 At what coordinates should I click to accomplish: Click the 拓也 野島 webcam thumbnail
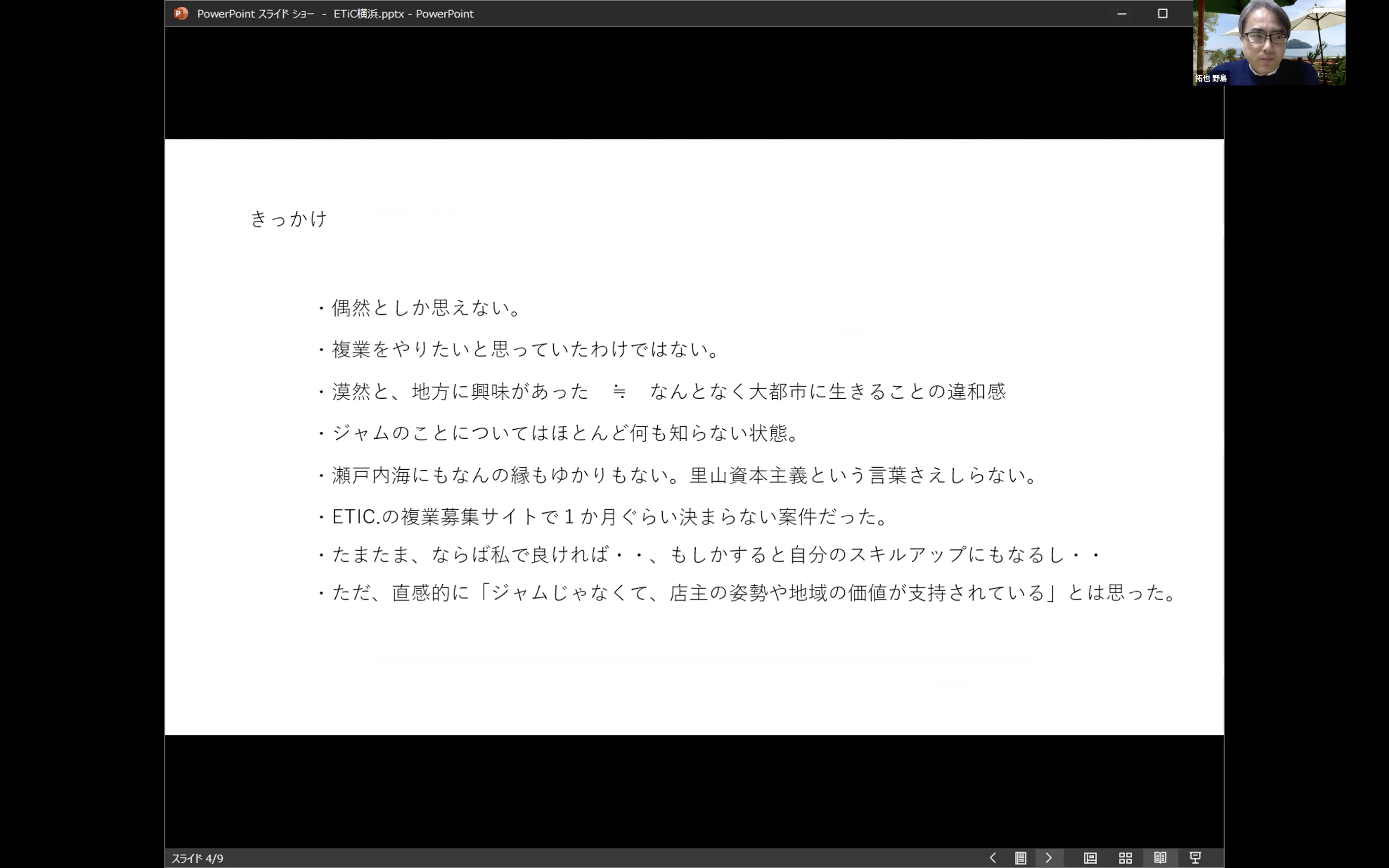pyautogui.click(x=1268, y=43)
